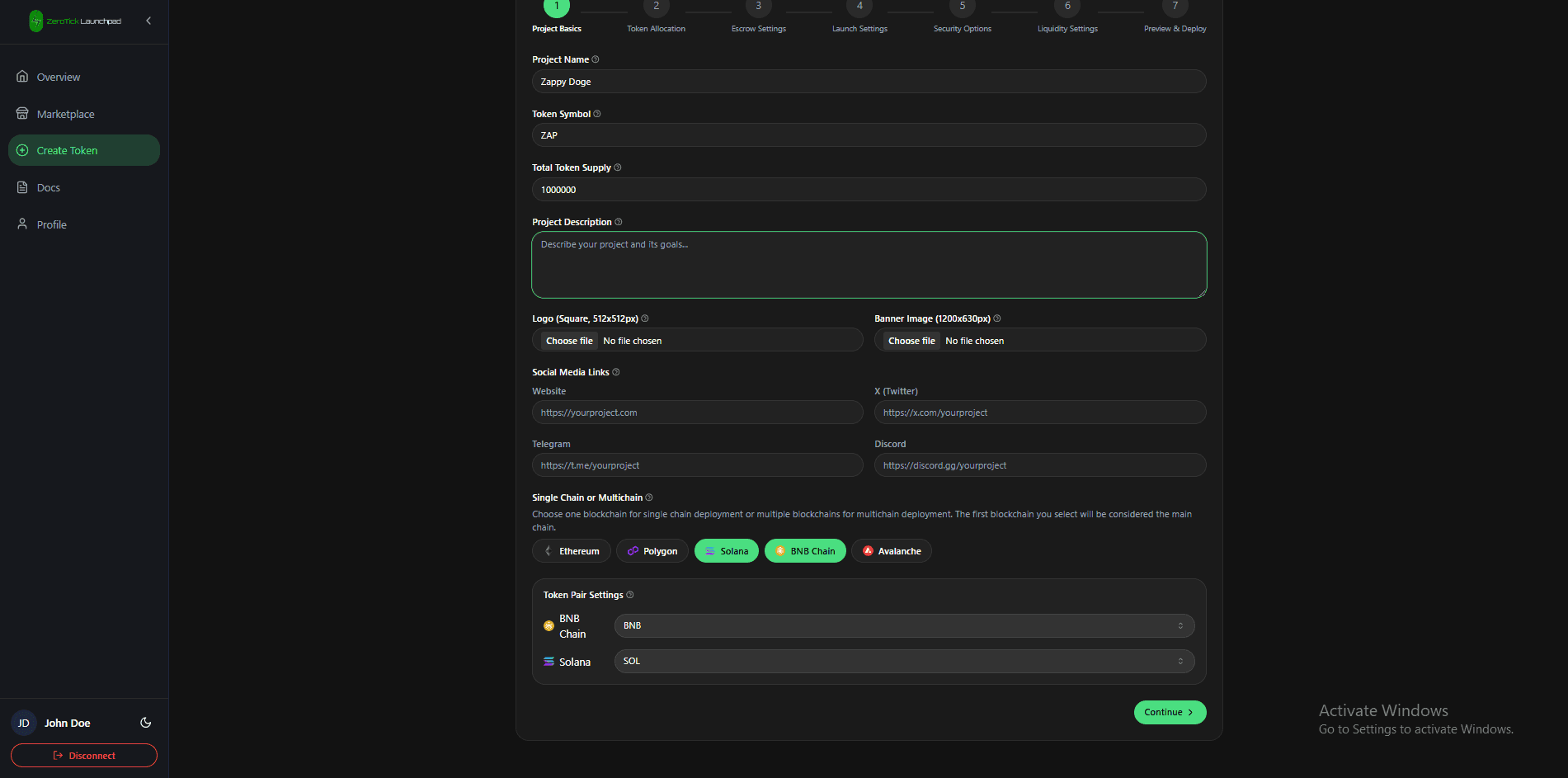This screenshot has height=778, width=1568.
Task: Deselect the Solana chain option
Action: click(x=727, y=551)
